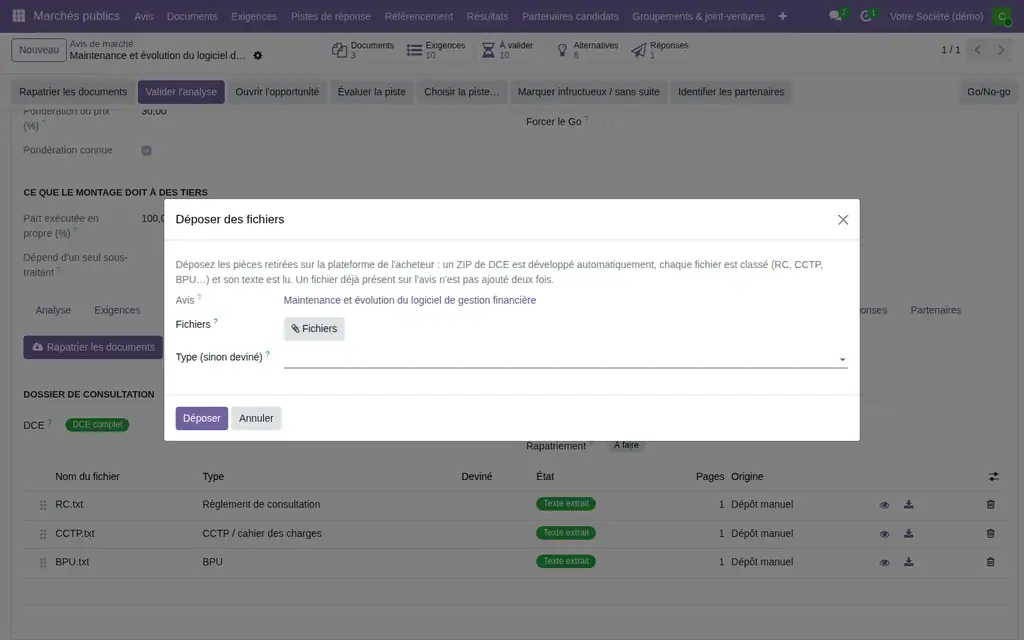Sort by Nom du fichier column header

tap(88, 477)
